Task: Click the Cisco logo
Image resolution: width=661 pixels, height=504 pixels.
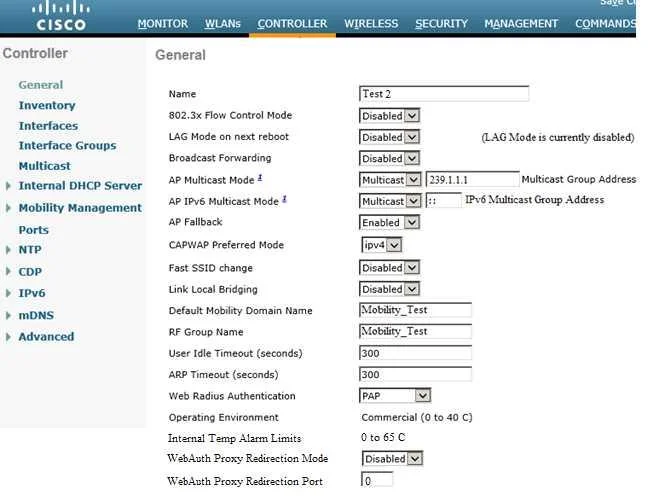Action: click(x=61, y=16)
